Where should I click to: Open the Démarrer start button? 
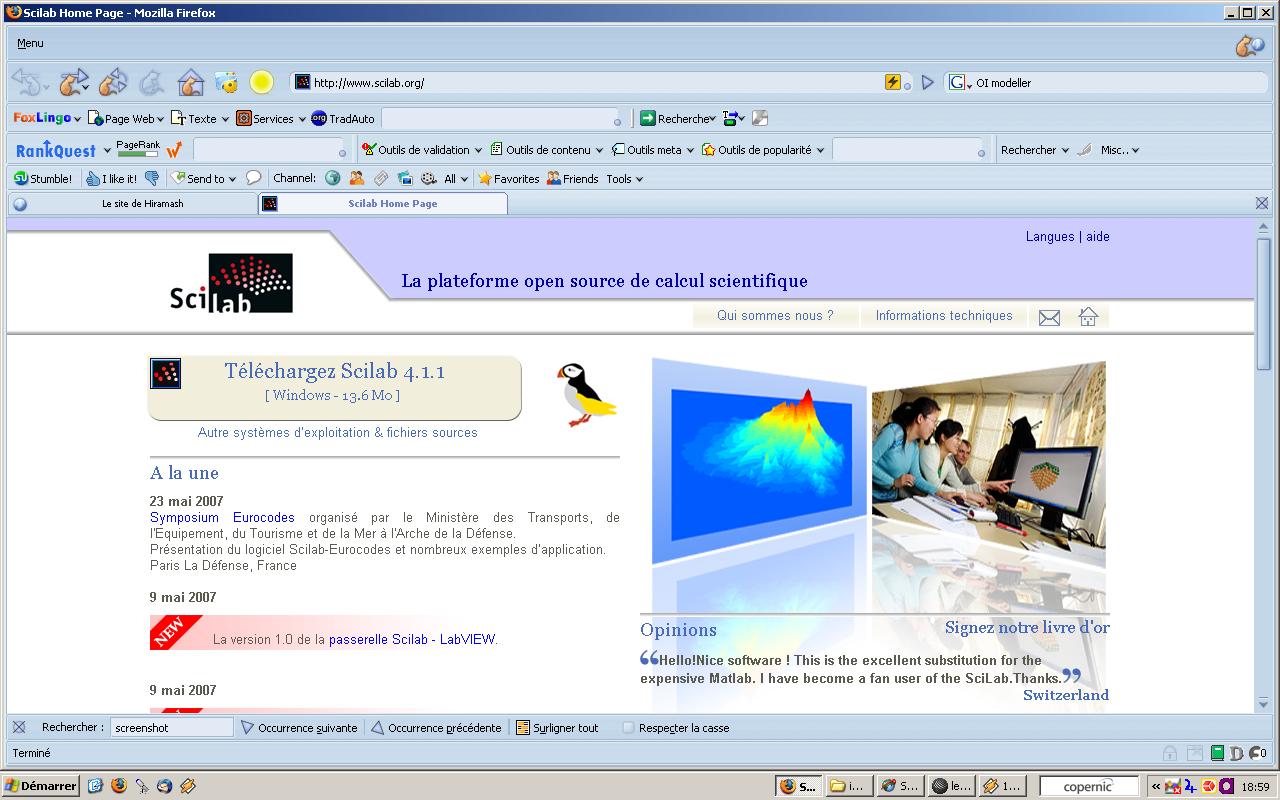click(41, 786)
